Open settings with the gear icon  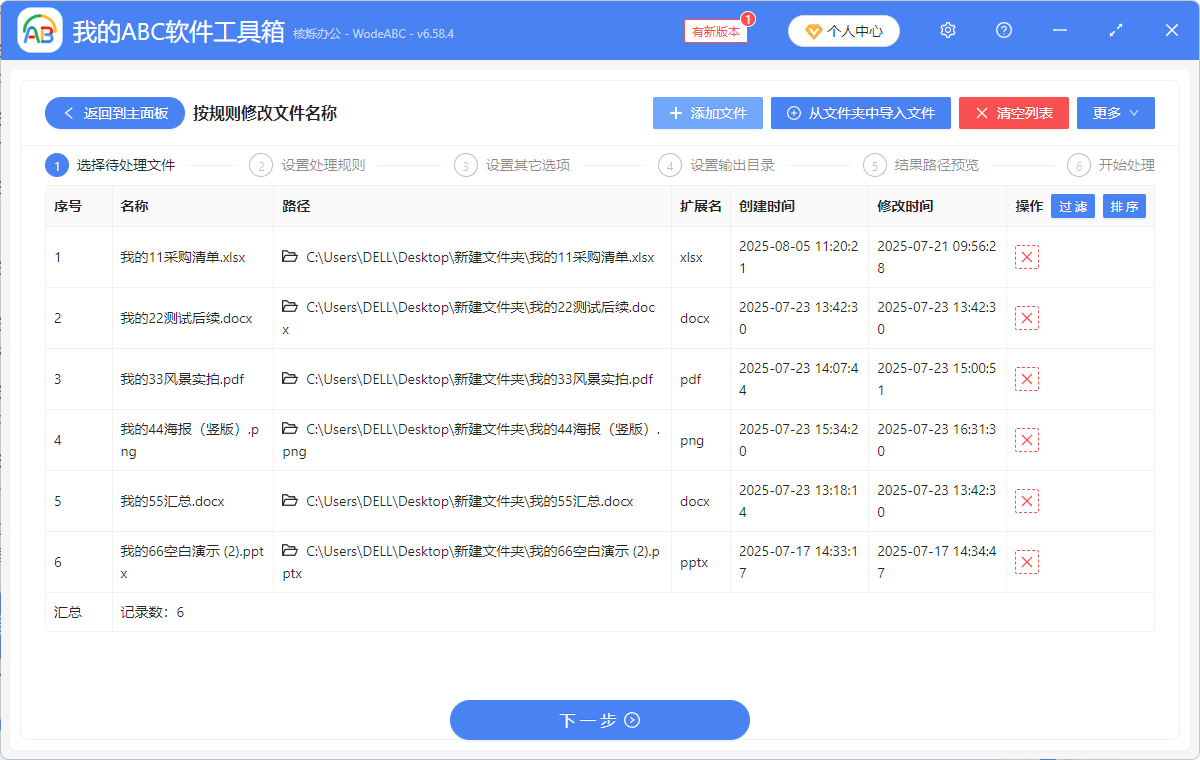coord(947,30)
